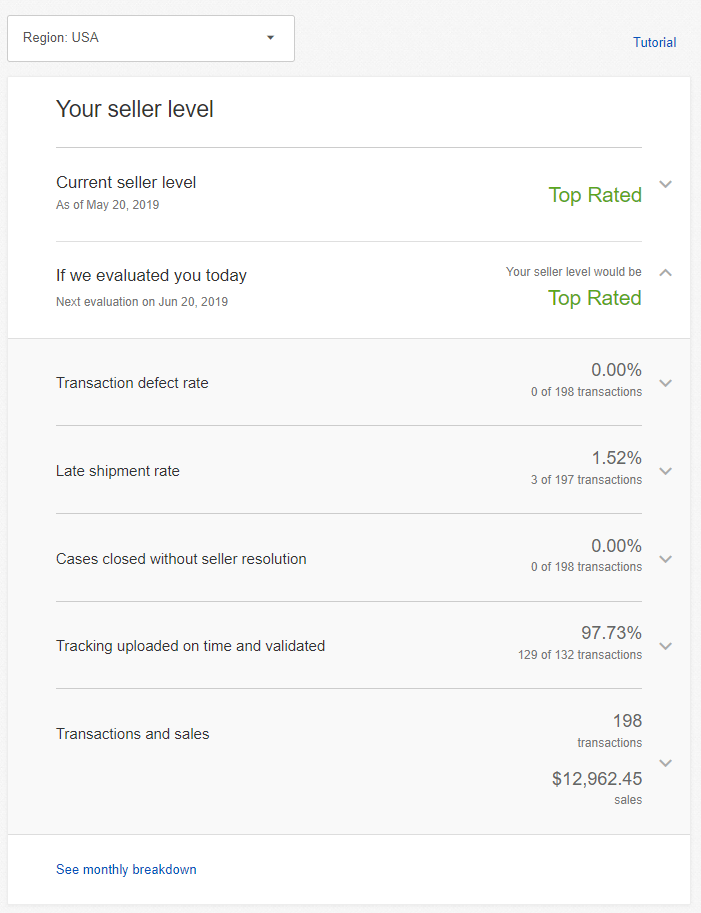Click the Region dropdown arrow icon
This screenshot has width=701, height=913.
point(270,38)
